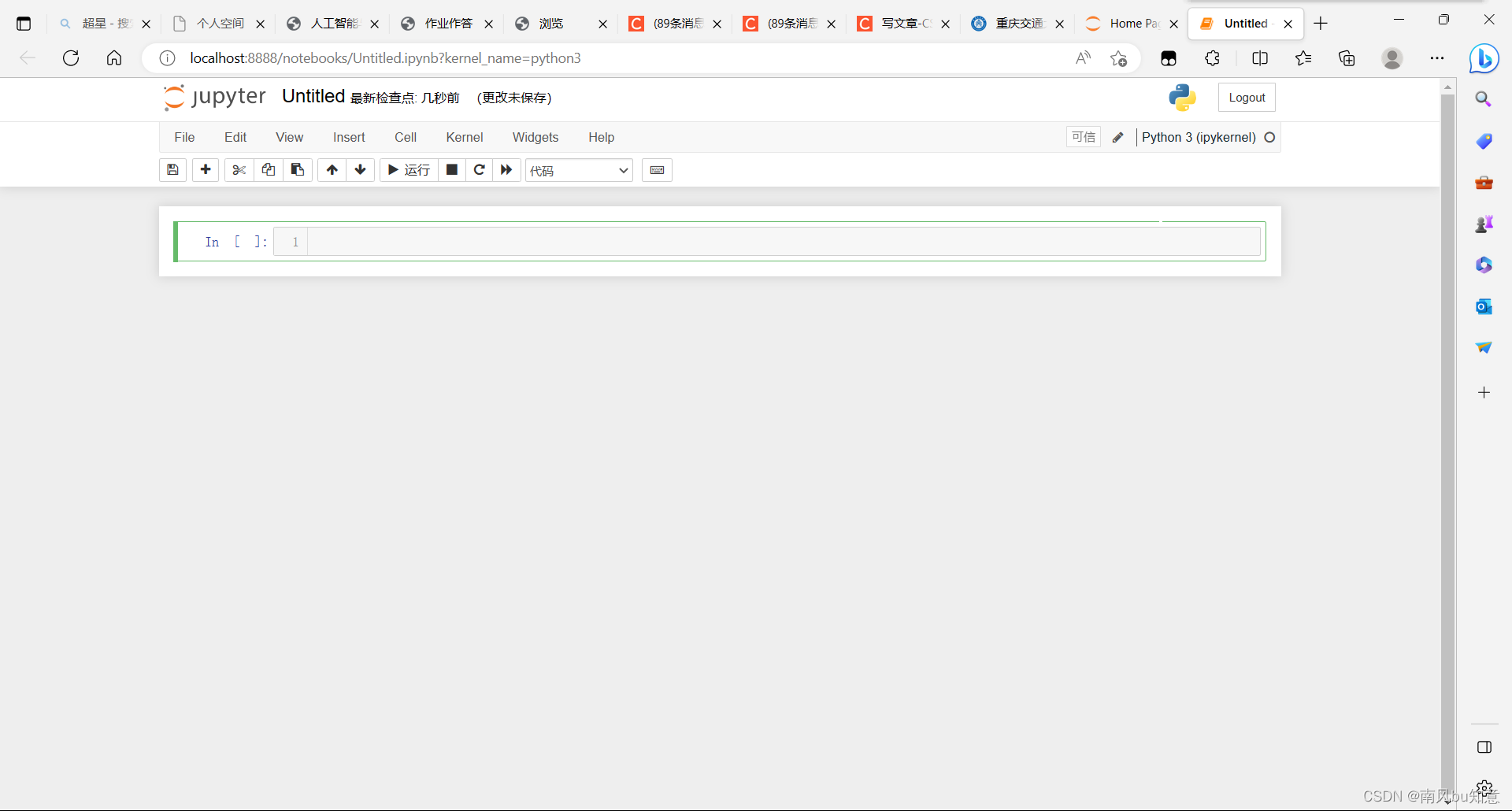Click inside the empty code cell input
Screen dimensions: 1512x811
(784, 242)
